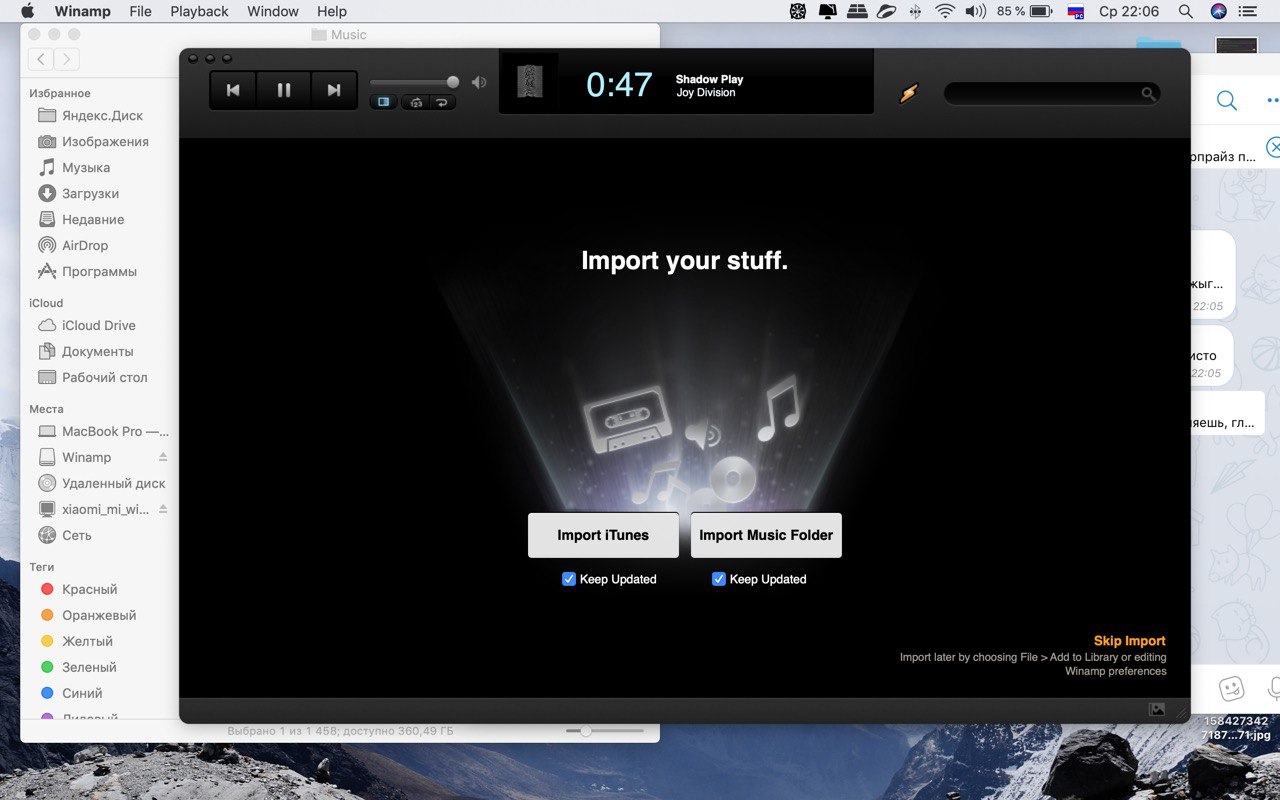Click the Ср 22:06 clock
1280x800 pixels.
click(x=1129, y=11)
